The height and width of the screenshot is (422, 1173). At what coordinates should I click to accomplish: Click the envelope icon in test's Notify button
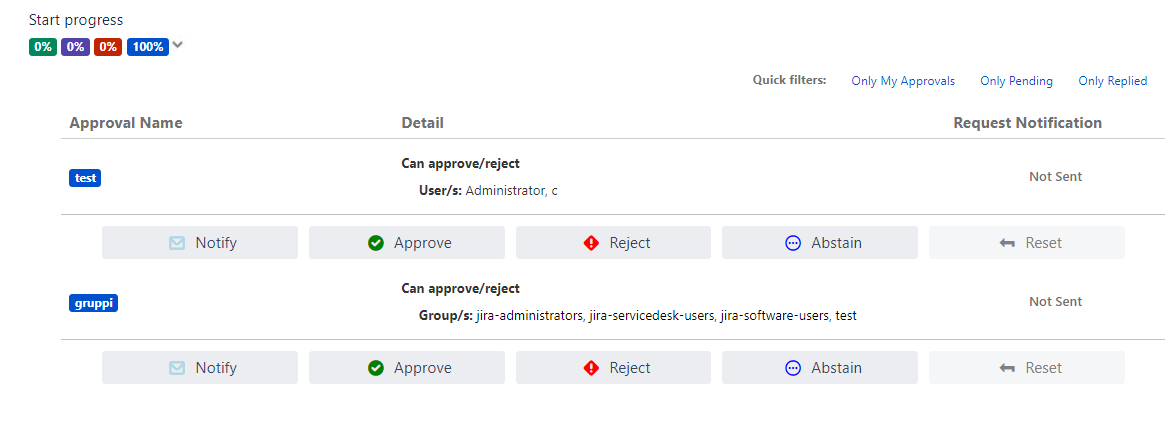[177, 243]
